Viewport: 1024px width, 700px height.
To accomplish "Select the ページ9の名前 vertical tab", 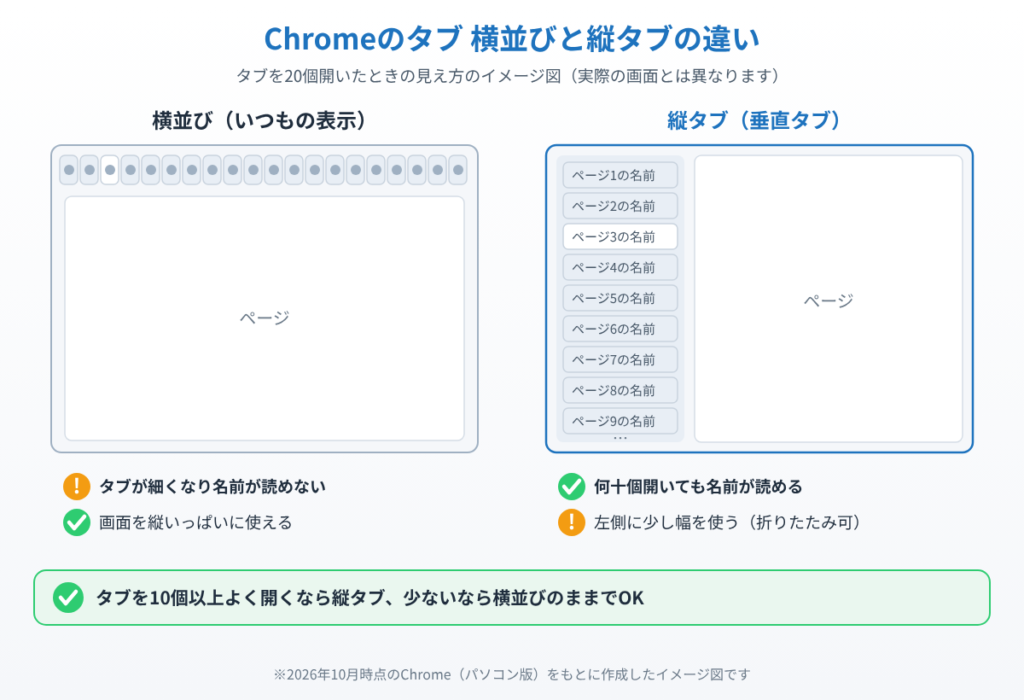I will coord(620,421).
